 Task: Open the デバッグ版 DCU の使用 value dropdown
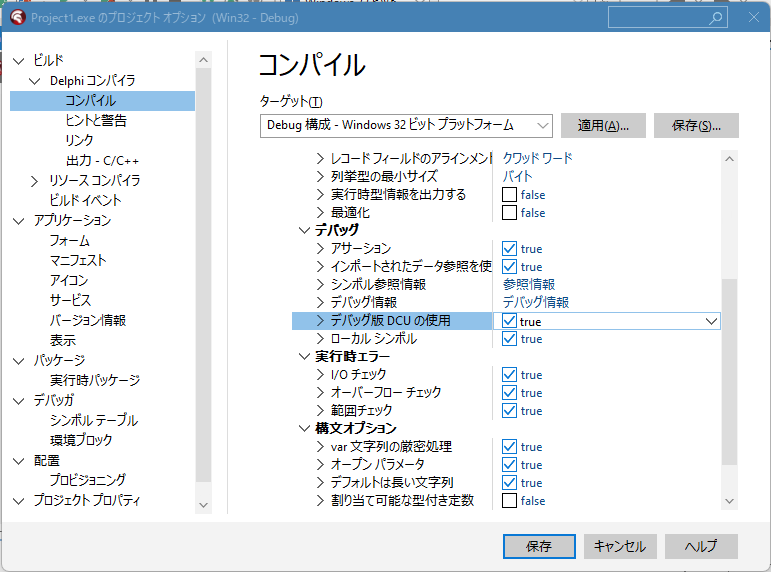click(x=711, y=321)
